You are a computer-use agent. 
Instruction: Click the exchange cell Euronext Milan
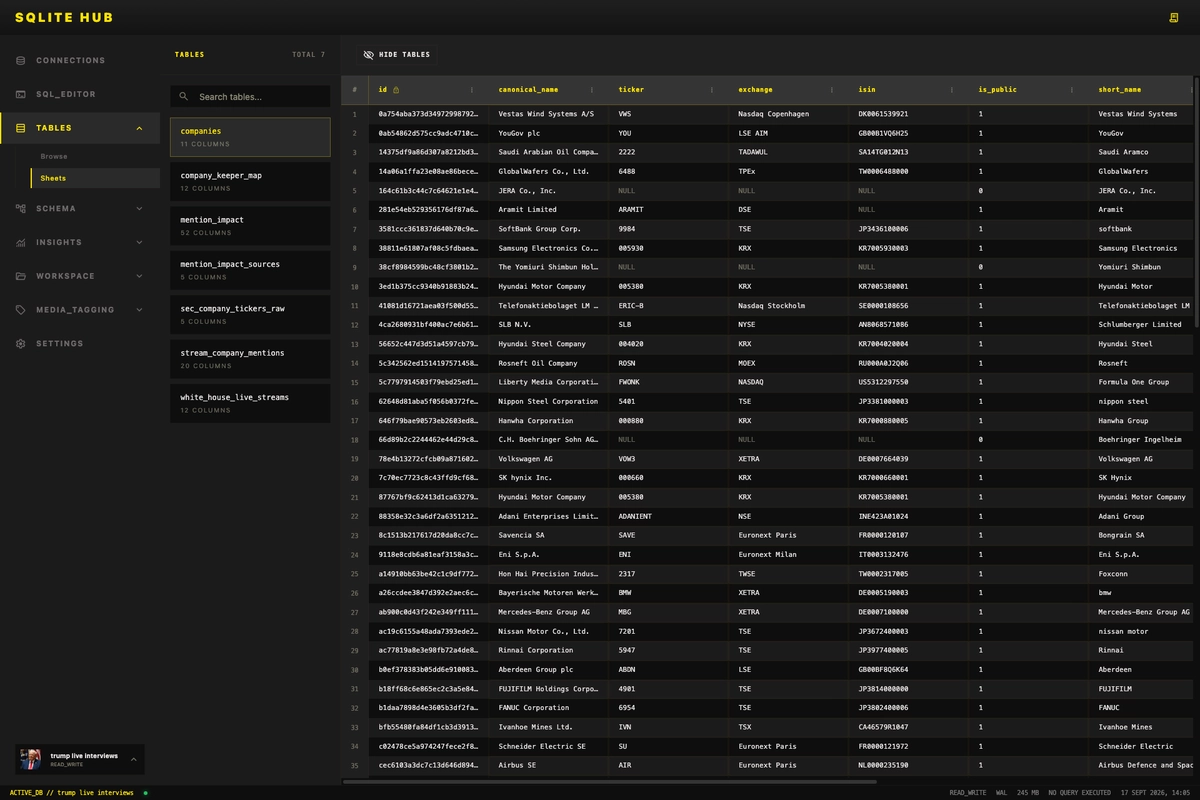coord(788,555)
